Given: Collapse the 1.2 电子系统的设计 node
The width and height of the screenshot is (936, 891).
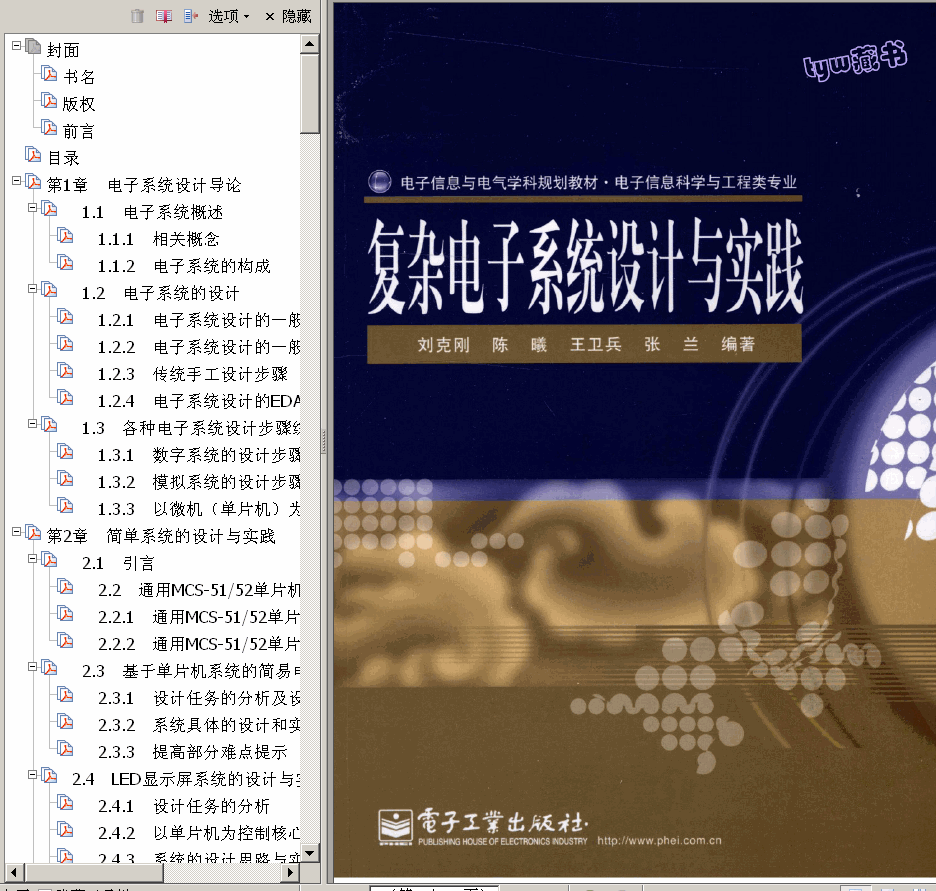Looking at the screenshot, I should (x=33, y=288).
